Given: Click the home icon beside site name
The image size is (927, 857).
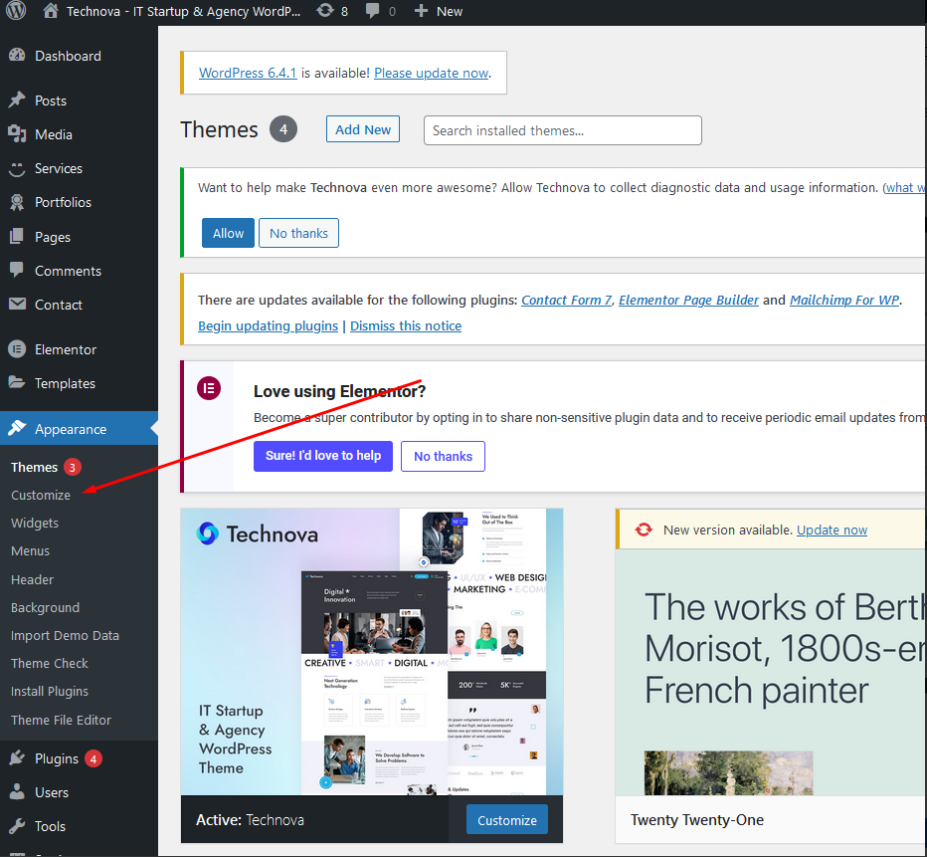Looking at the screenshot, I should (51, 11).
